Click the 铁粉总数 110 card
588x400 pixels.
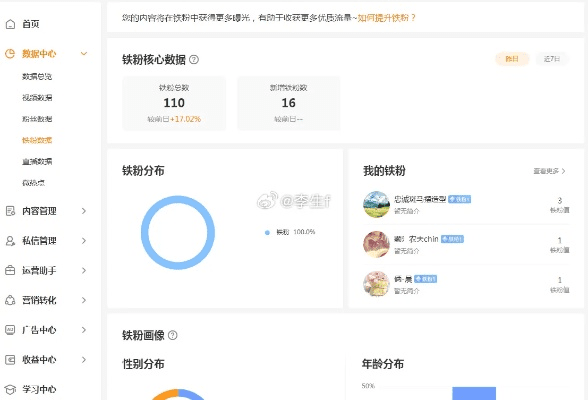(x=174, y=103)
